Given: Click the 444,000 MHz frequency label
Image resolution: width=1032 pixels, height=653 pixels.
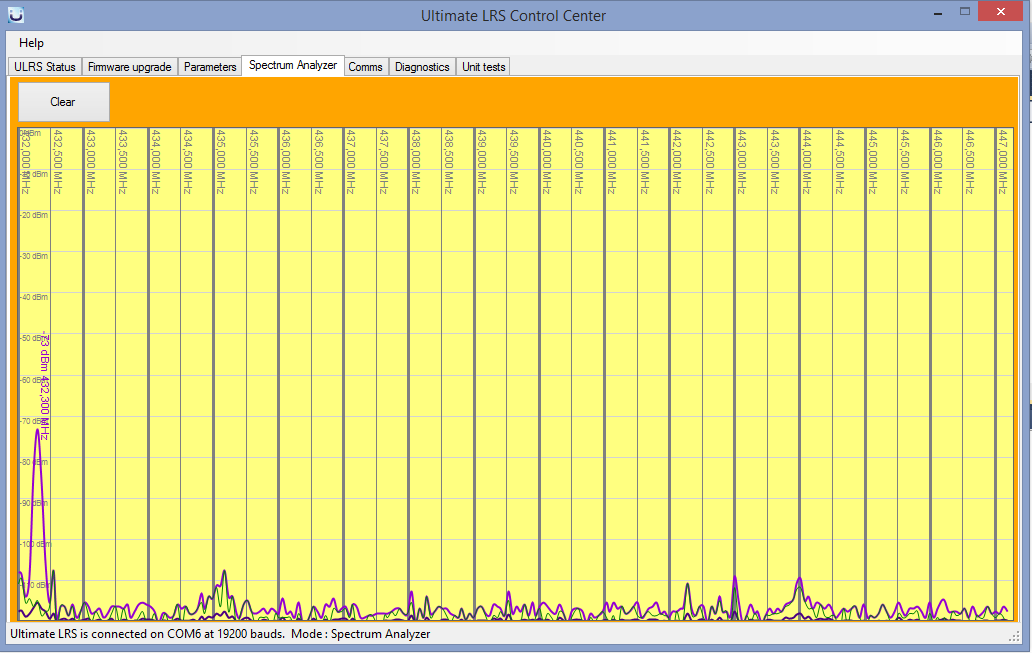Looking at the screenshot, I should pyautogui.click(x=807, y=161).
